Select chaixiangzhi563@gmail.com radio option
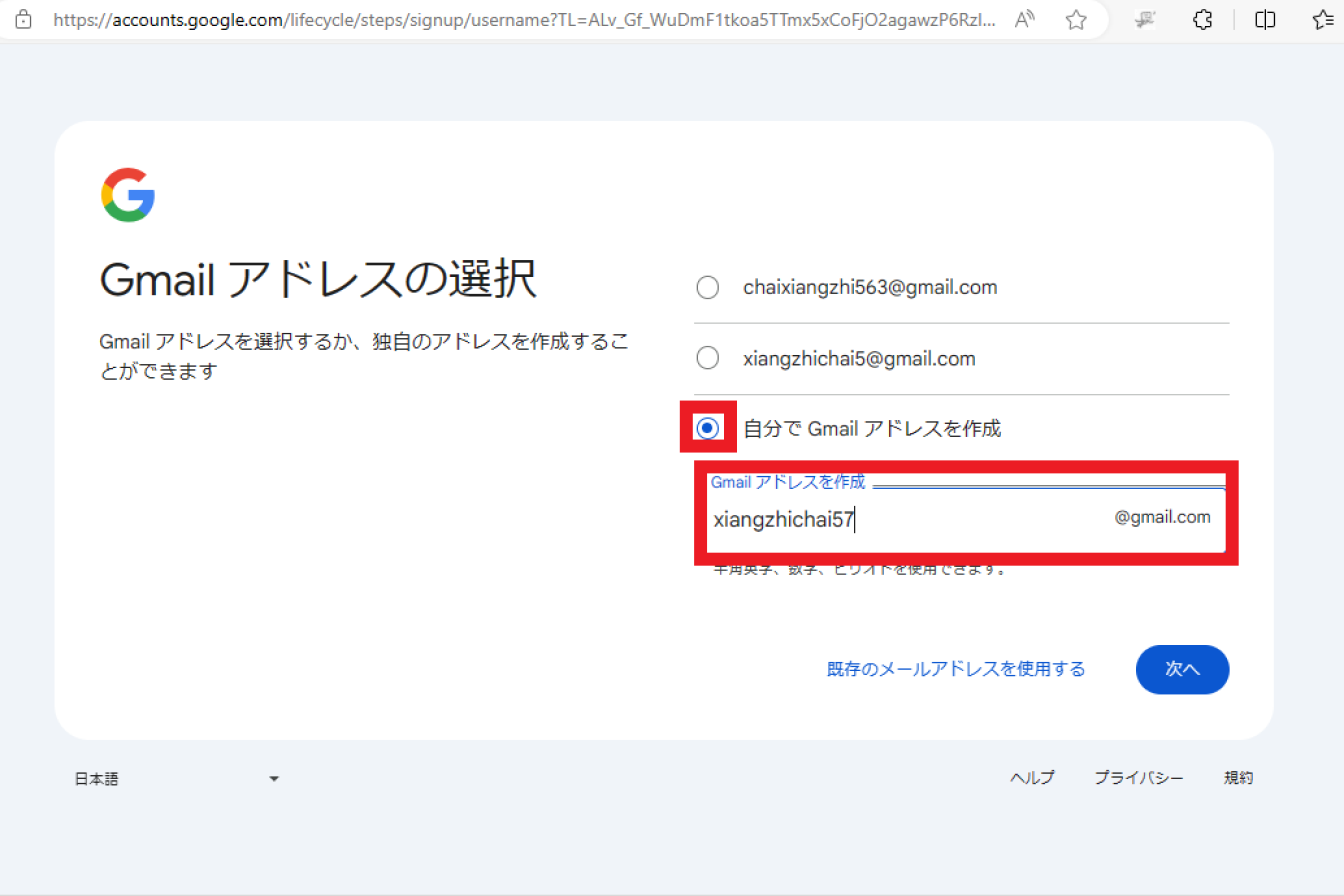The width and height of the screenshot is (1344, 896). pyautogui.click(x=707, y=288)
